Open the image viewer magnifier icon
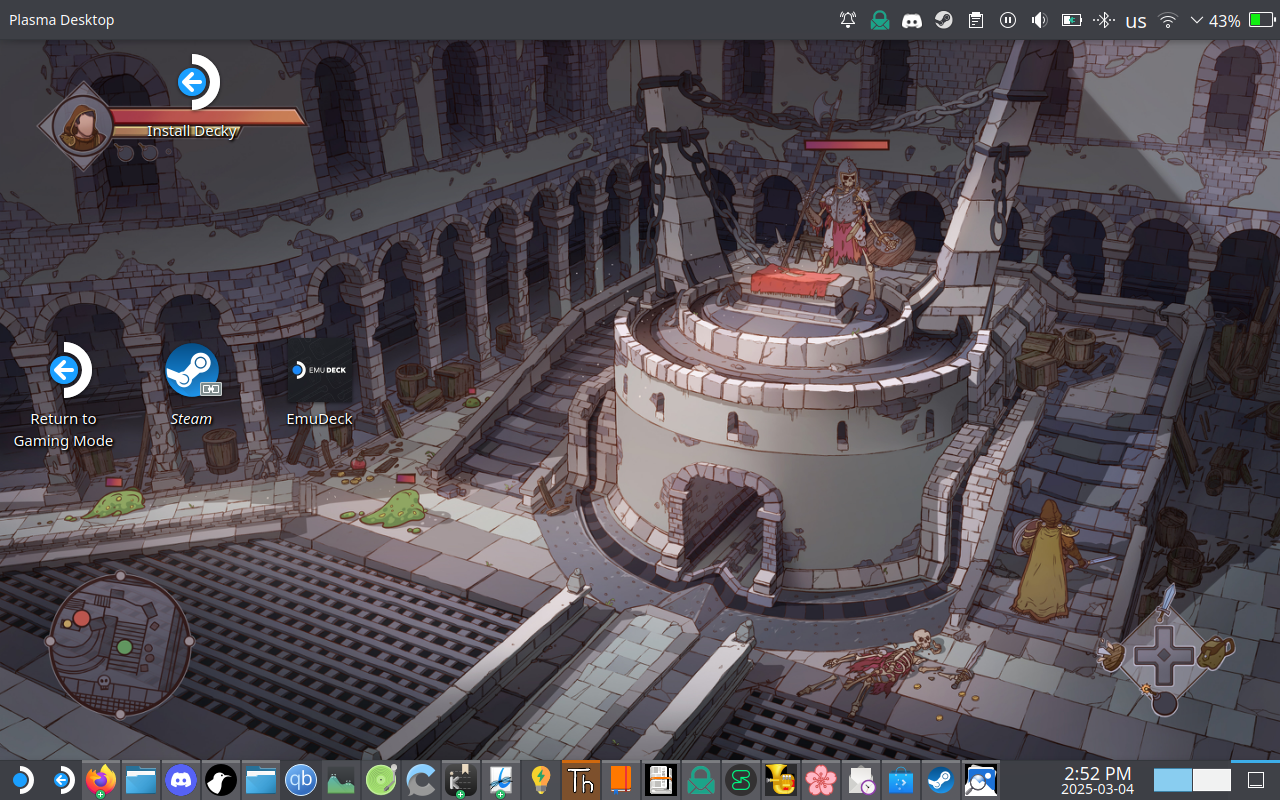 (981, 780)
